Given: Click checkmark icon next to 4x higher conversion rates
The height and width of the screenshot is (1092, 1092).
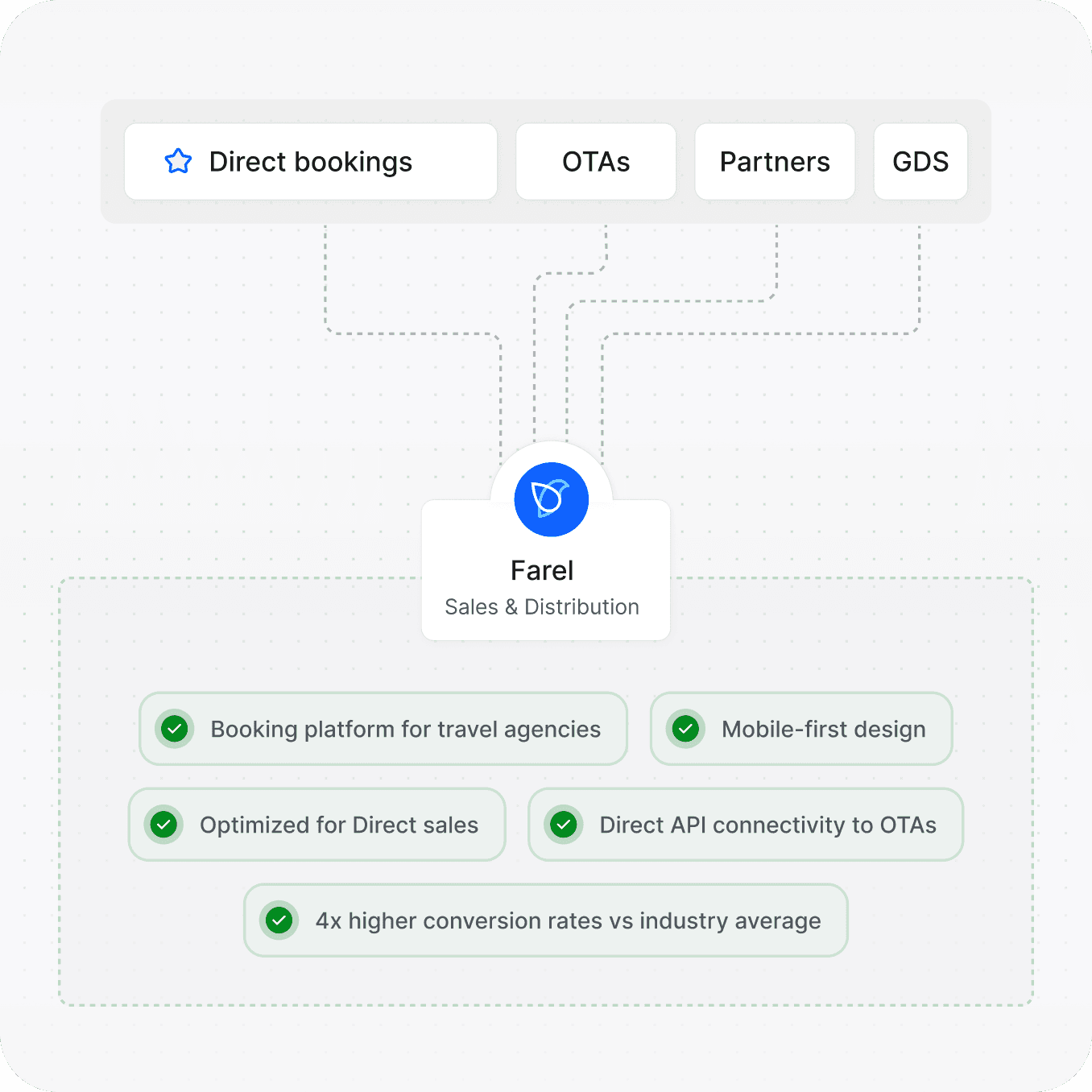Looking at the screenshot, I should pos(279,920).
